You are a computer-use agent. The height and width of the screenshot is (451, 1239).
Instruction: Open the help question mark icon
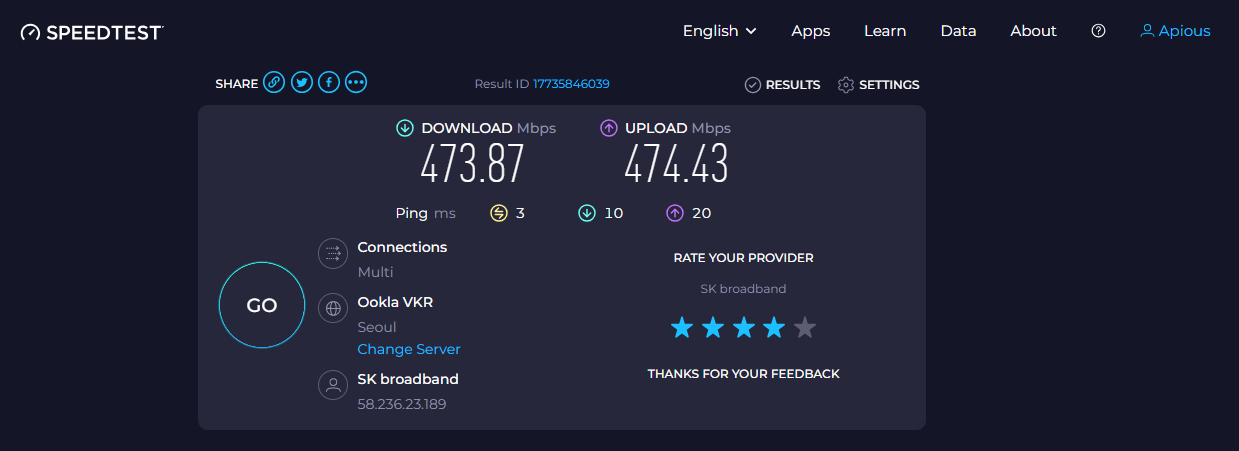[1098, 31]
